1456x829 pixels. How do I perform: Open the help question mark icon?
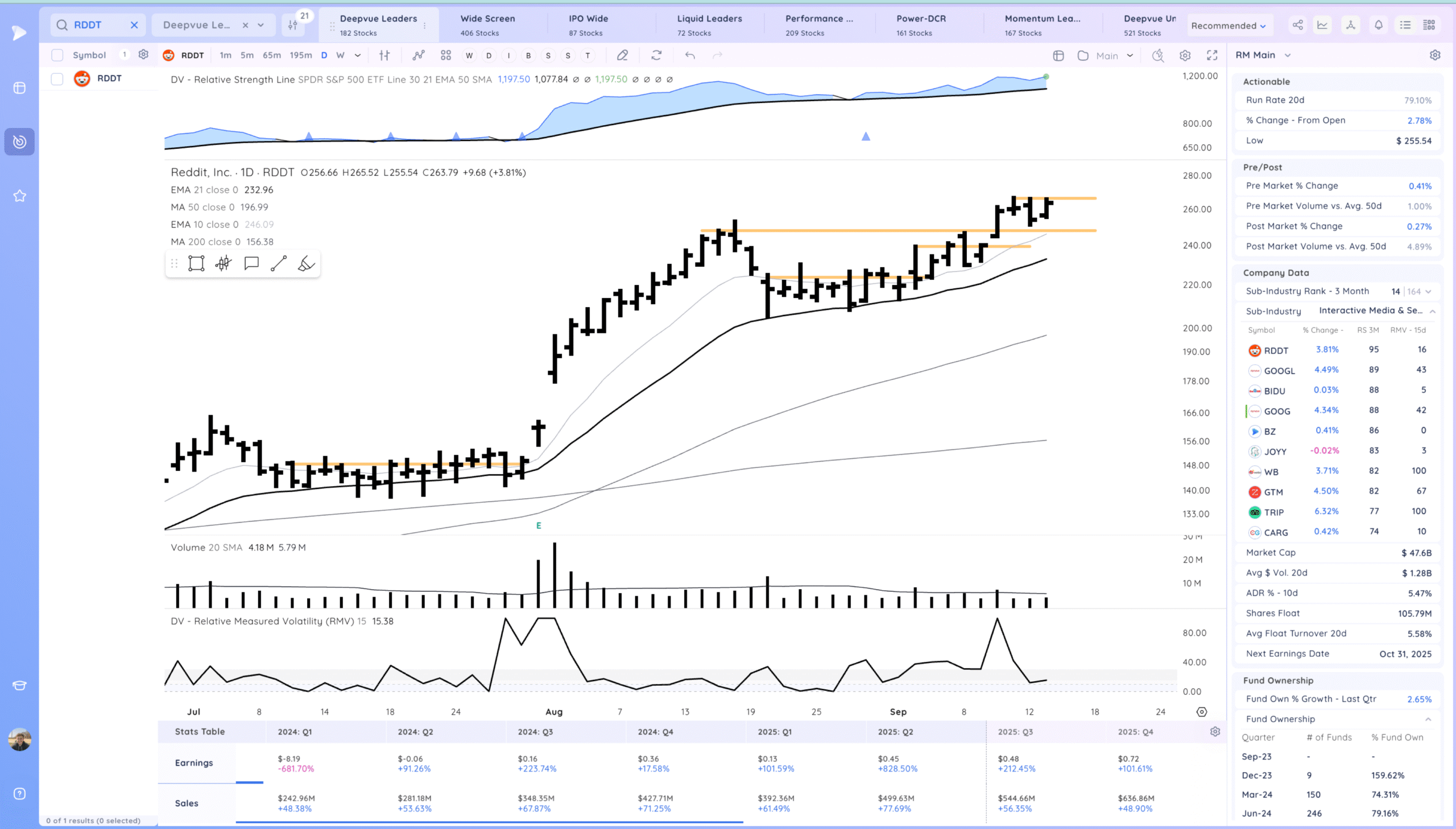point(19,794)
